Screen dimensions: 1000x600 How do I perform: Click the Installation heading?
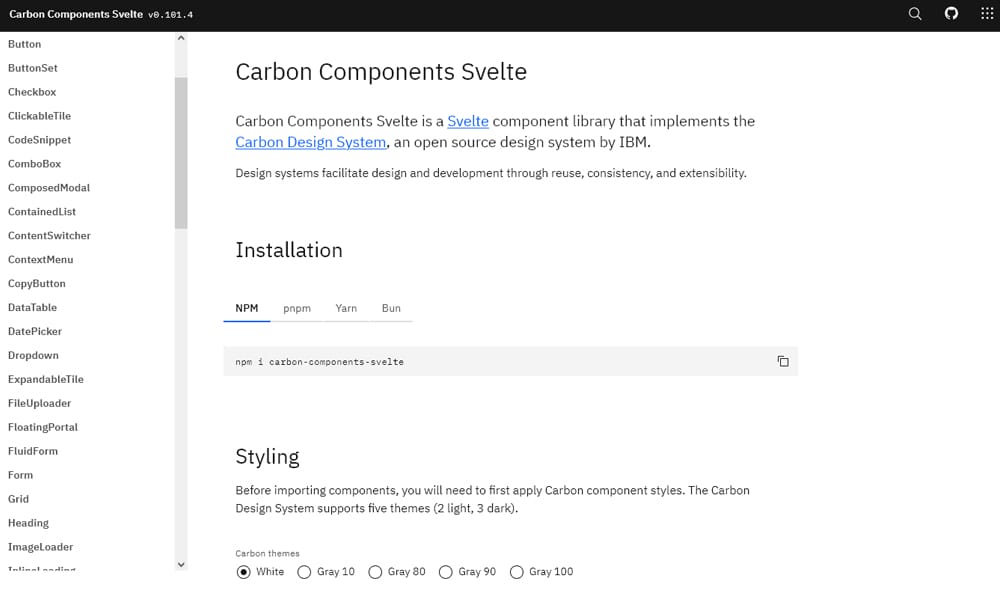click(x=289, y=250)
